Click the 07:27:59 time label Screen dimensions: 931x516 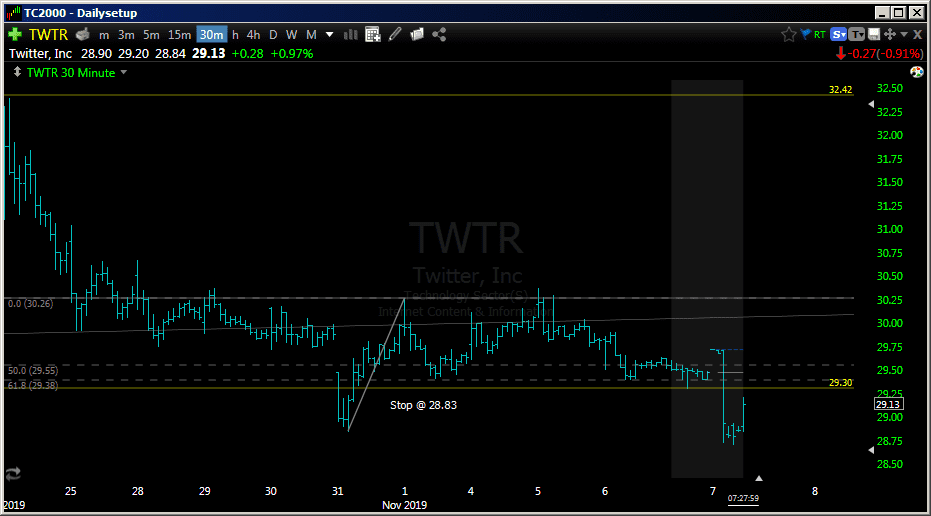(743, 498)
